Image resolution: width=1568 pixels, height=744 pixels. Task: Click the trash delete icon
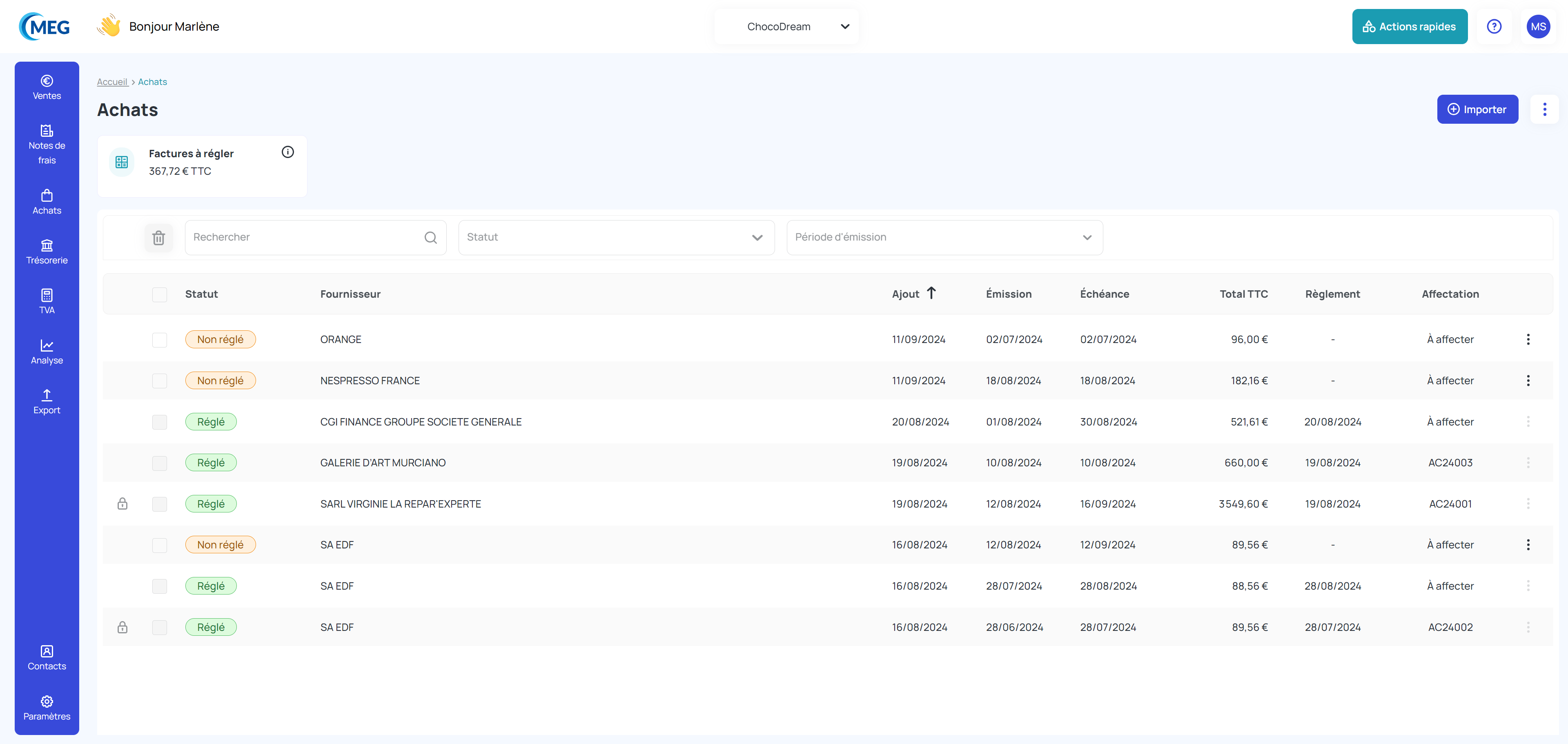click(158, 237)
